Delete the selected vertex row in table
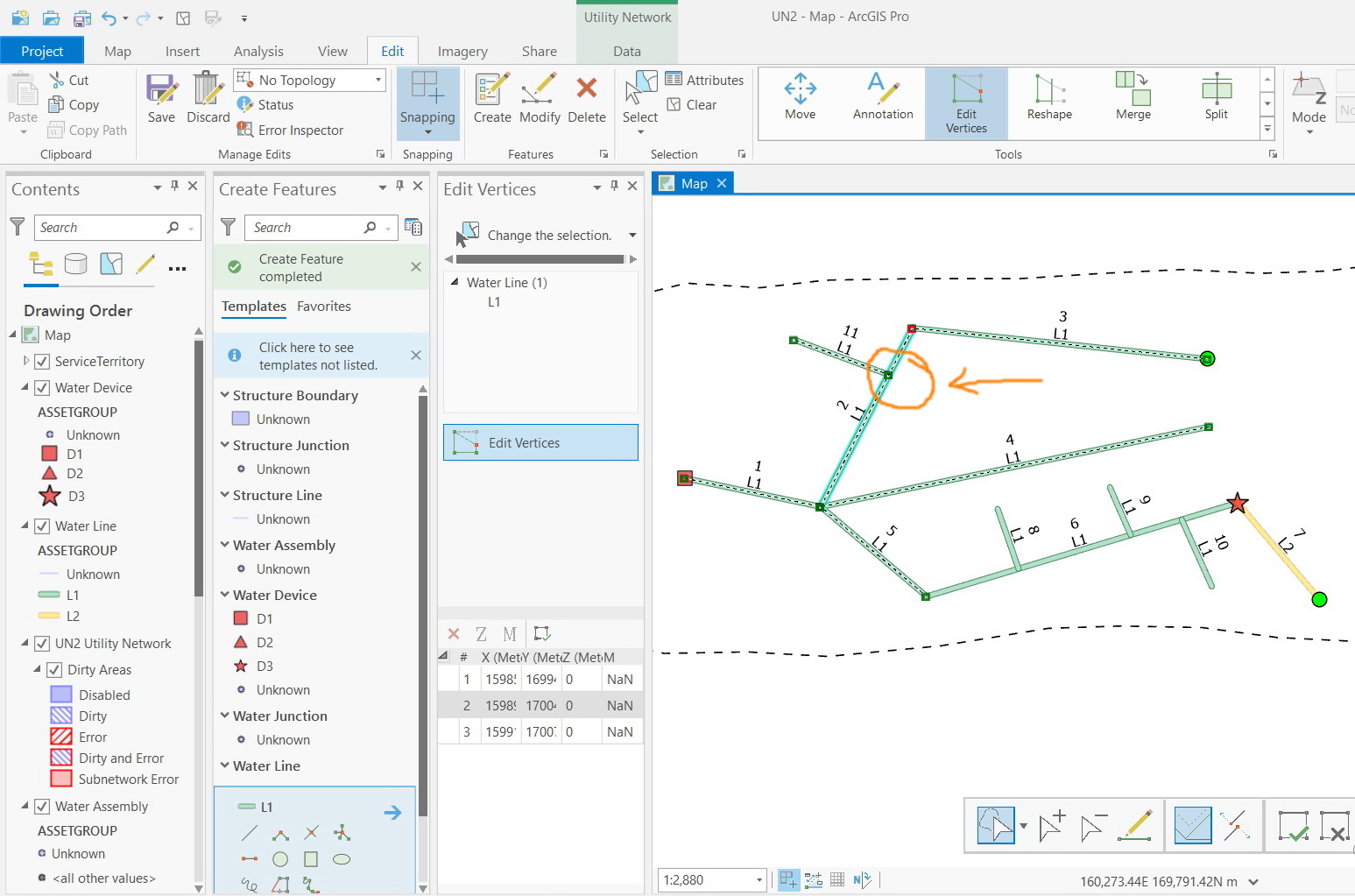This screenshot has width=1355, height=896. [454, 634]
